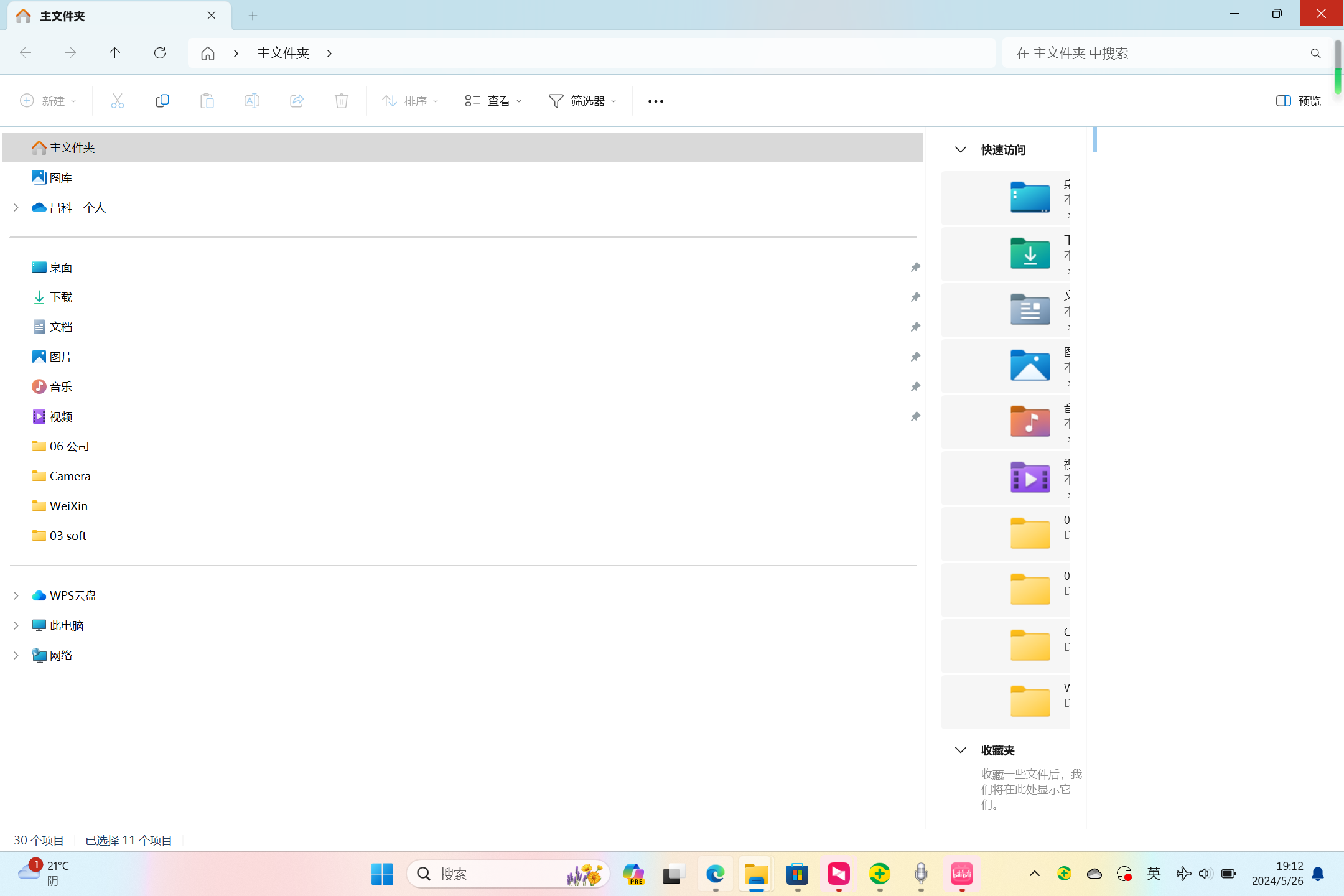1344x896 pixels.
Task: Go up one folder level
Action: [114, 53]
